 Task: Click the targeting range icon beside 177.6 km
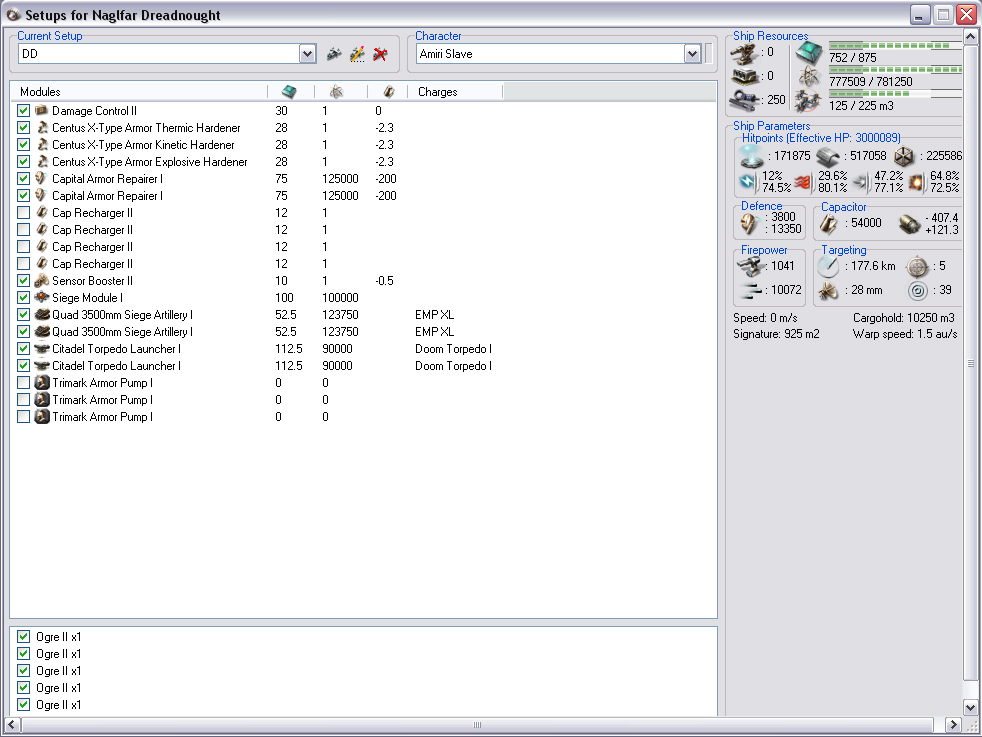pyautogui.click(x=828, y=267)
